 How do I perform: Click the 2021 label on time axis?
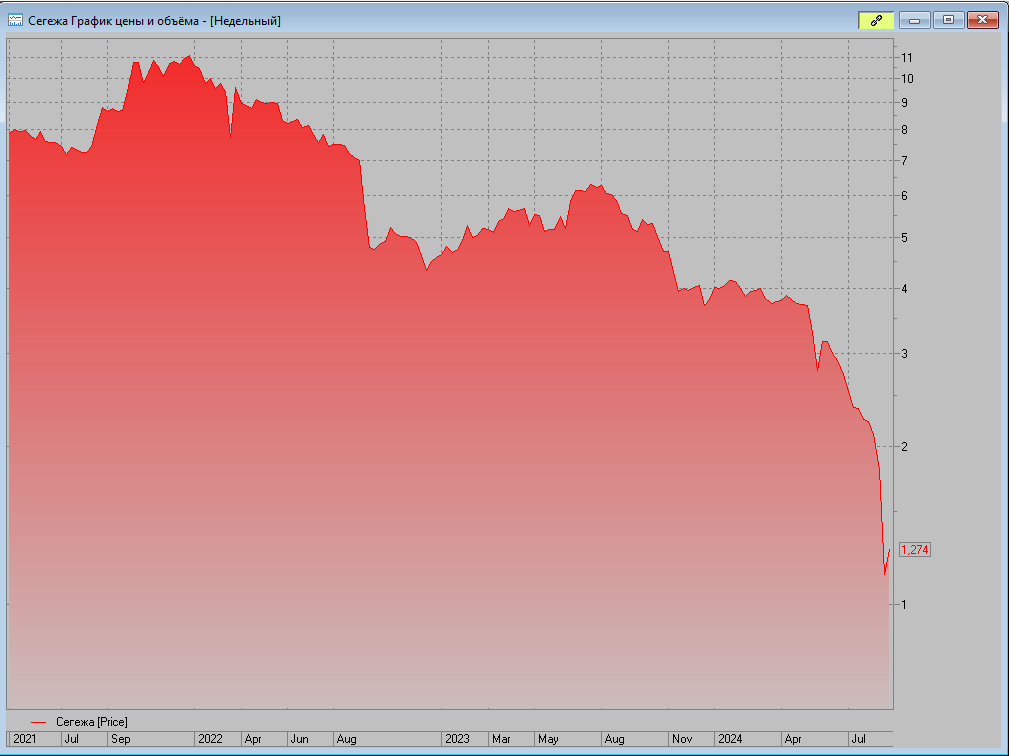24,739
